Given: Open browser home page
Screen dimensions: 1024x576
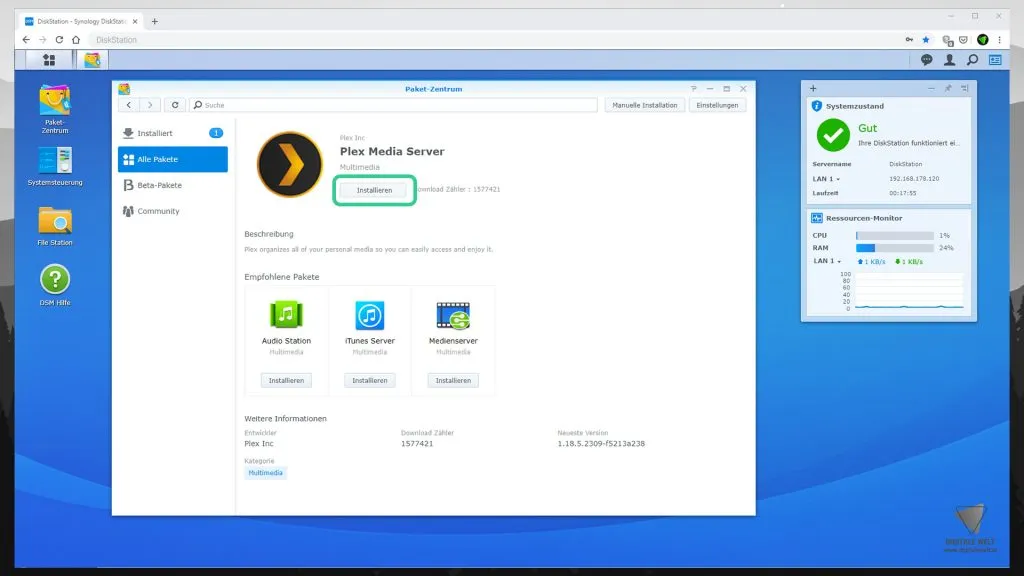Looking at the screenshot, I should [x=76, y=40].
